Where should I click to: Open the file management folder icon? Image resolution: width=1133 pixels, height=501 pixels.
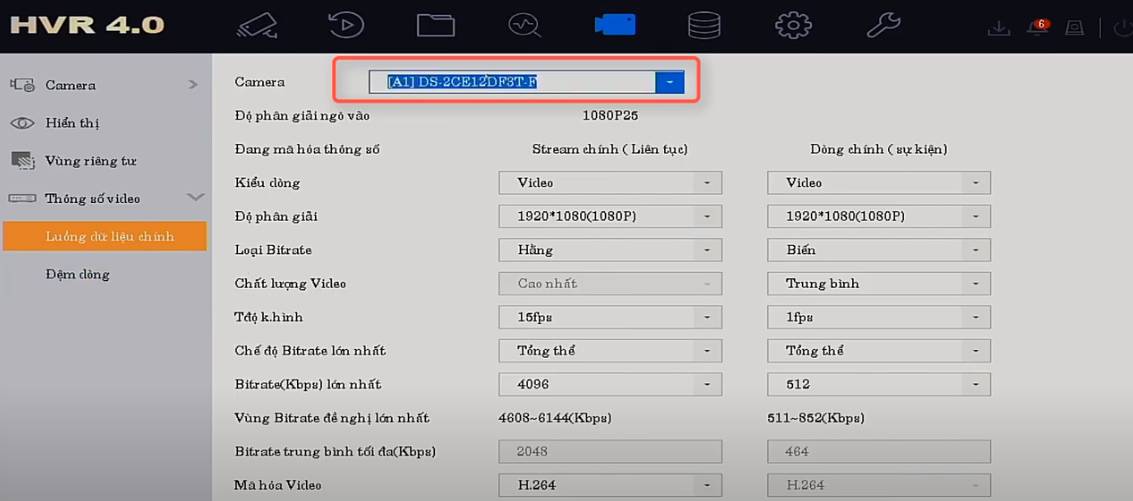click(436, 24)
